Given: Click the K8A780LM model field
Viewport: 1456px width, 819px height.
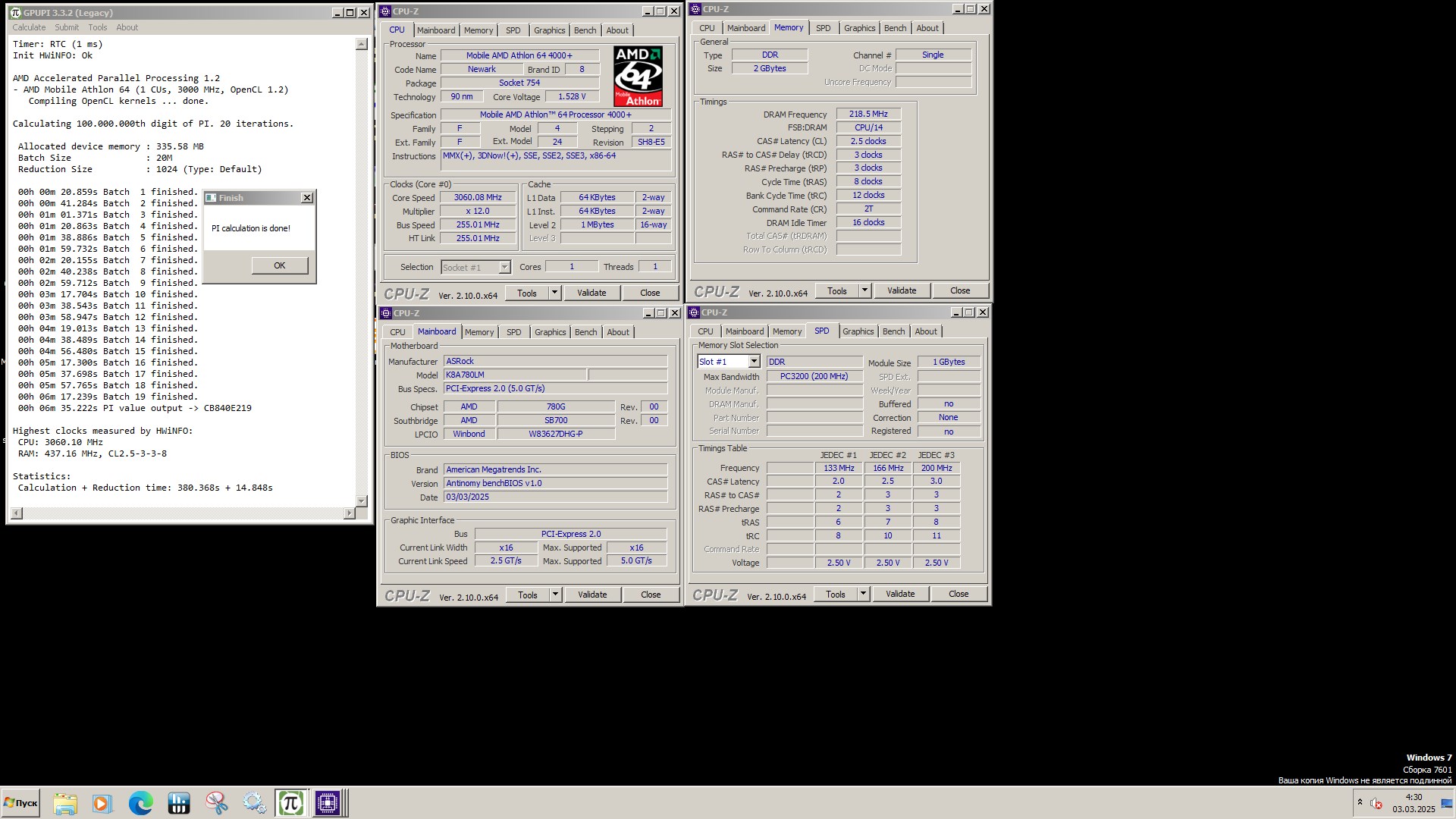Looking at the screenshot, I should (515, 375).
